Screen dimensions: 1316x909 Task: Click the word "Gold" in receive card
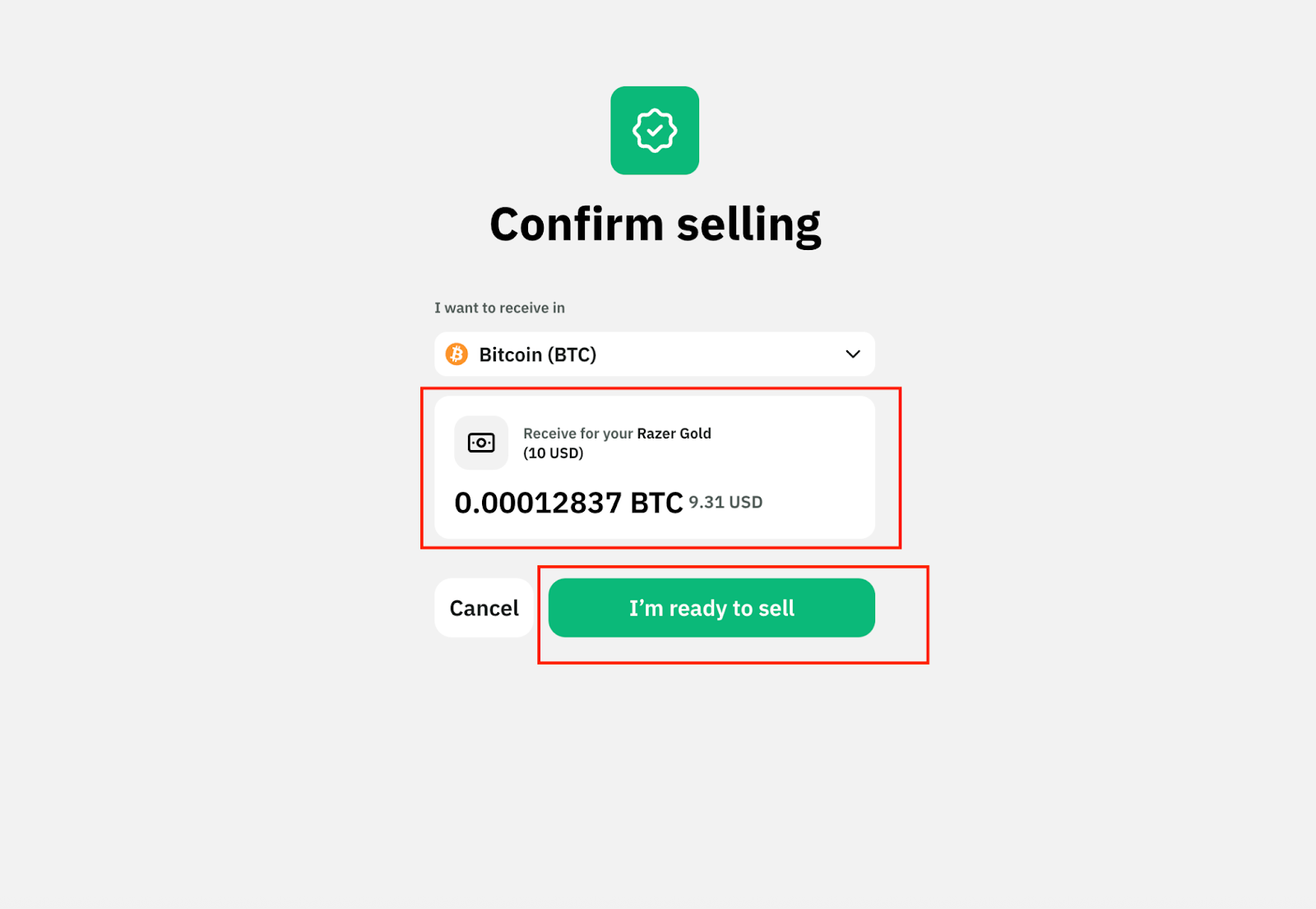(x=695, y=434)
